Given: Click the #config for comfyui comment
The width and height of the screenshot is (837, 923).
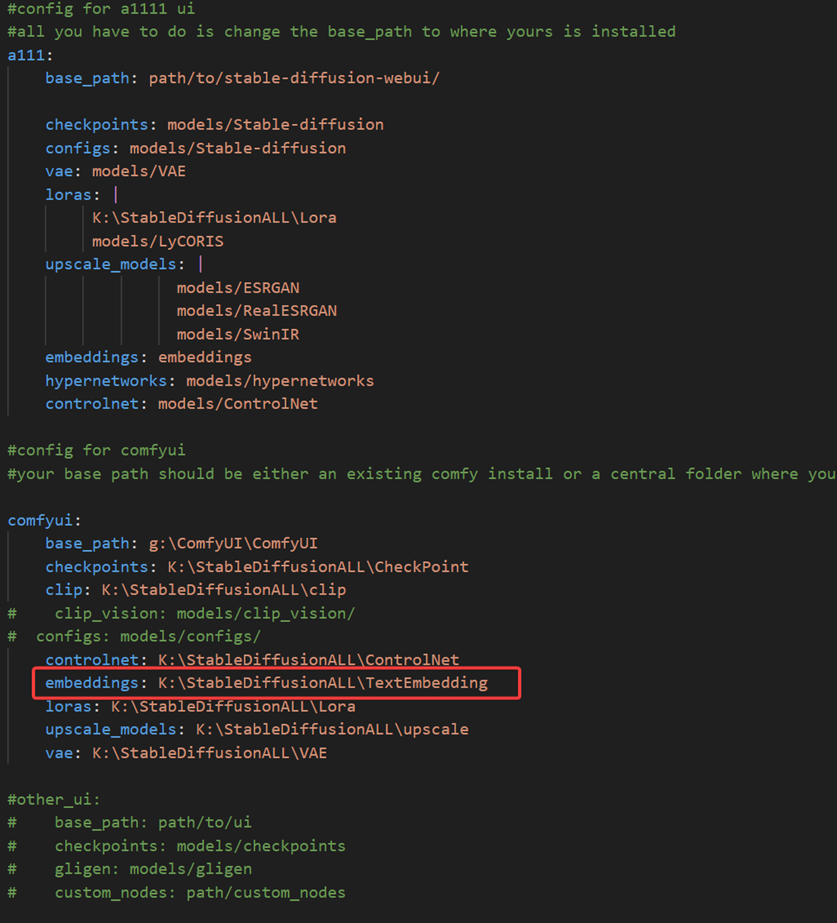Looking at the screenshot, I should [96, 449].
